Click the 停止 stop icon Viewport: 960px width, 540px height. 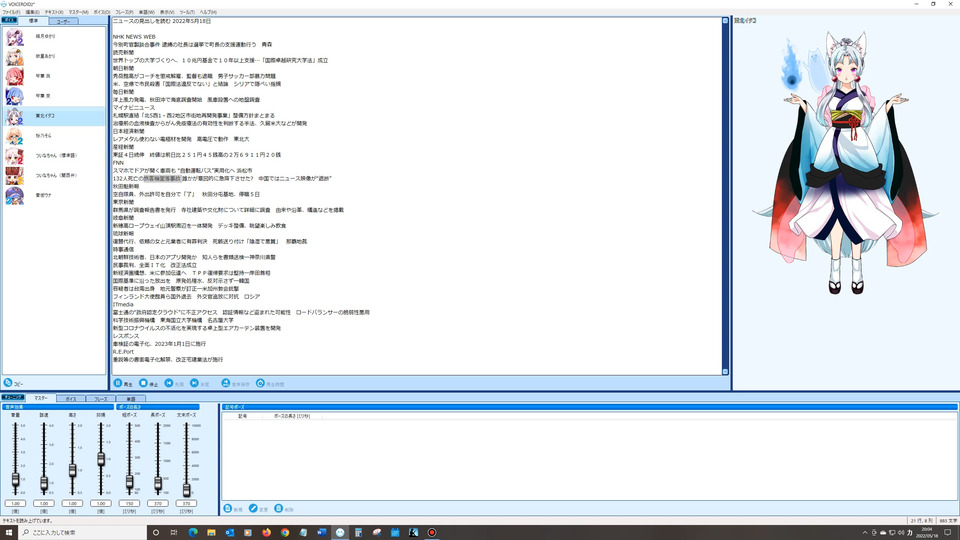point(143,383)
